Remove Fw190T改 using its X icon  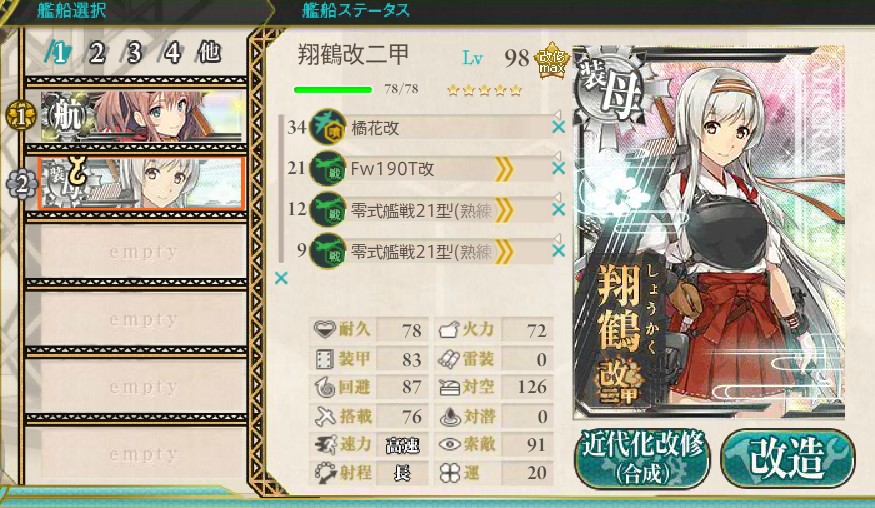coord(558,168)
